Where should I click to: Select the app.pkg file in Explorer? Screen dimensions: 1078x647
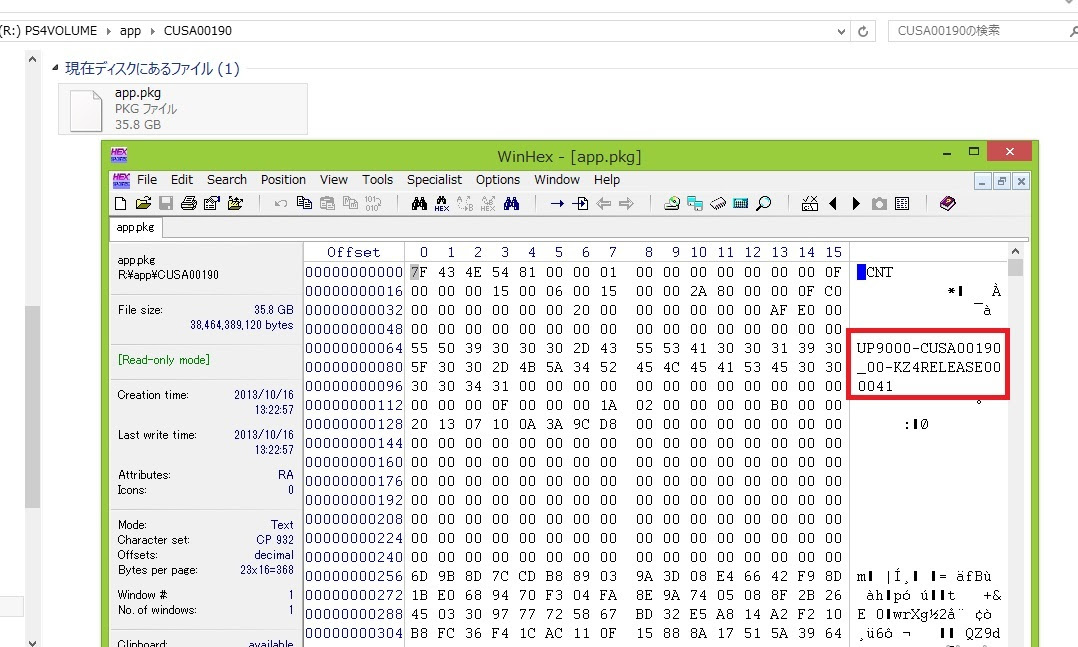click(x=183, y=109)
